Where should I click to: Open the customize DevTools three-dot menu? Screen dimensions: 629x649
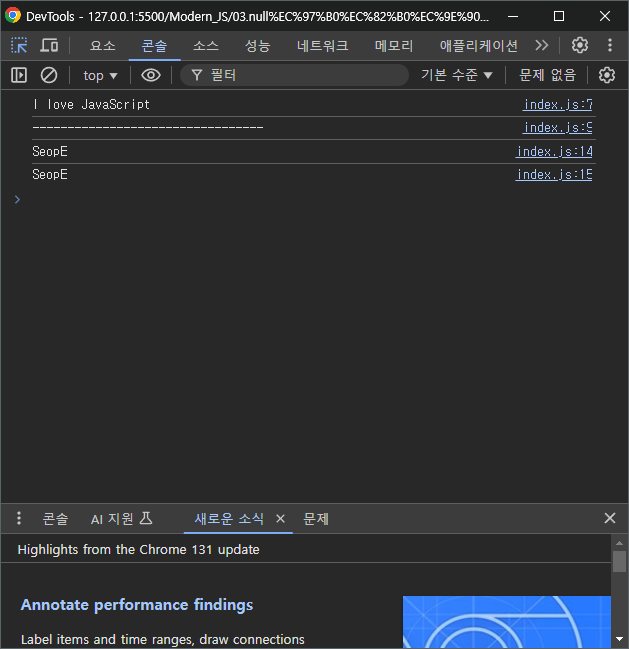610,45
